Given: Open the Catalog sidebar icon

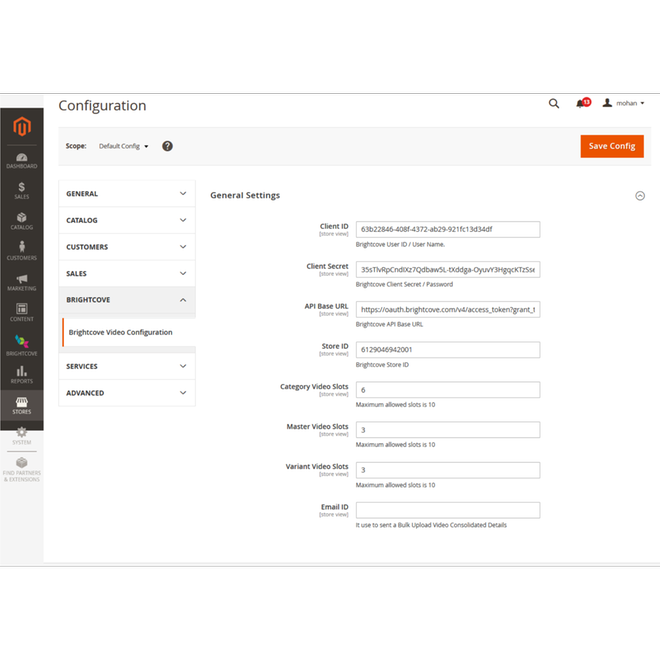Looking at the screenshot, I should (22, 221).
